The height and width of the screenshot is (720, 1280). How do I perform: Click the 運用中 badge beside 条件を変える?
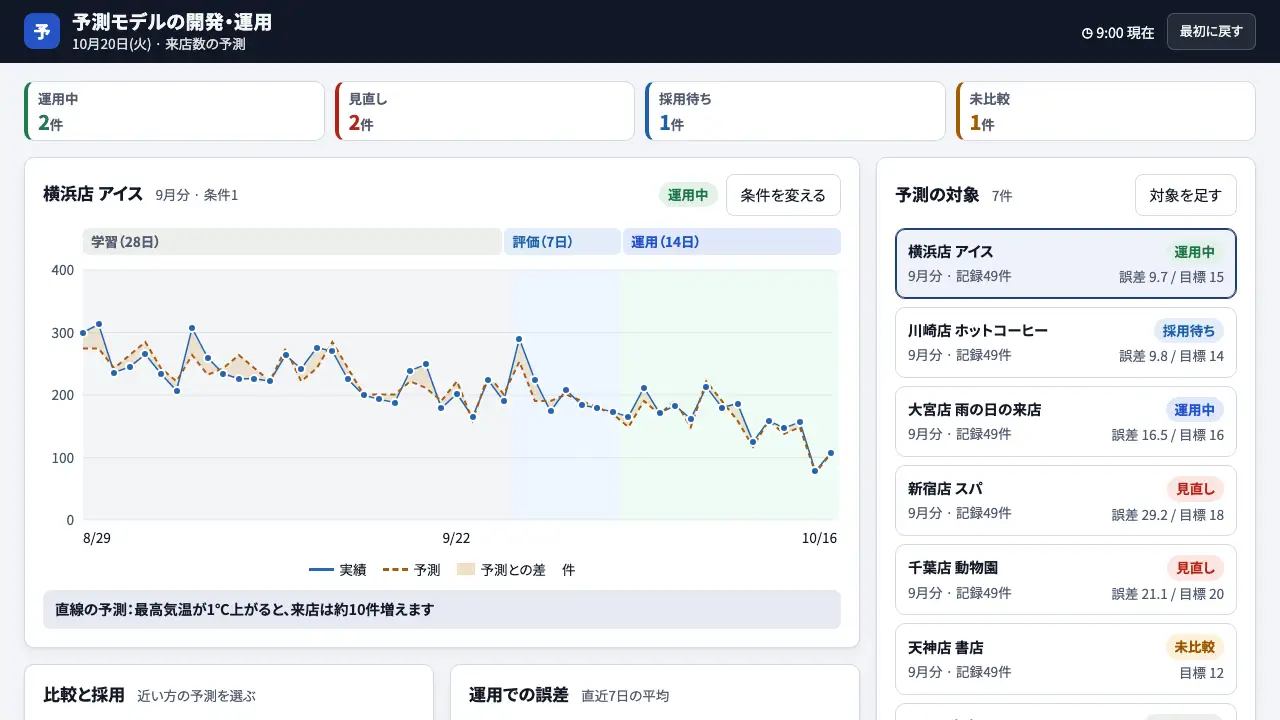pyautogui.click(x=688, y=195)
